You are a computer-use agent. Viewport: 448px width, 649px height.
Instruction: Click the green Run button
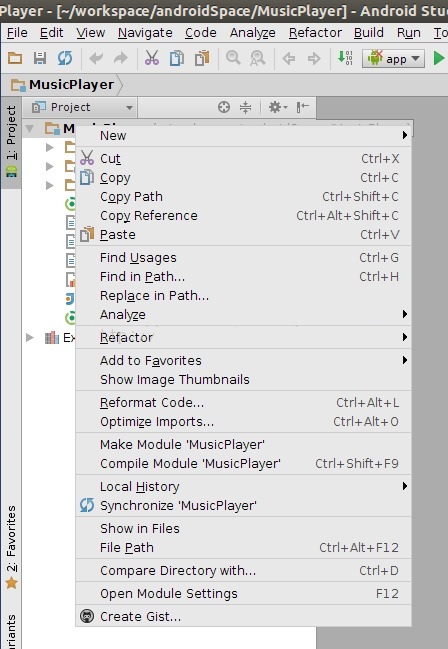click(438, 58)
